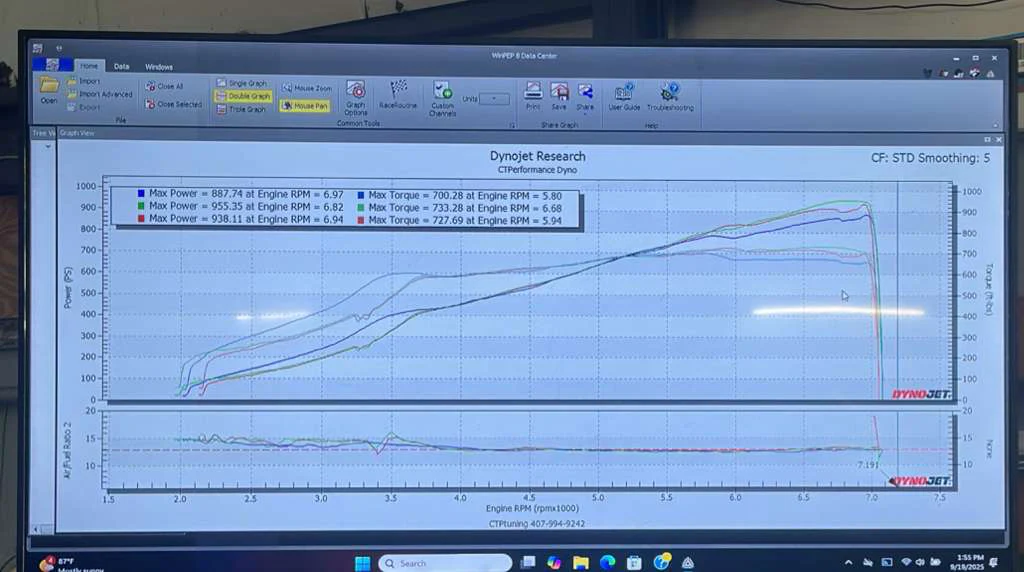Switch to the Tree View tab
This screenshot has height=572, width=1024.
[44, 133]
